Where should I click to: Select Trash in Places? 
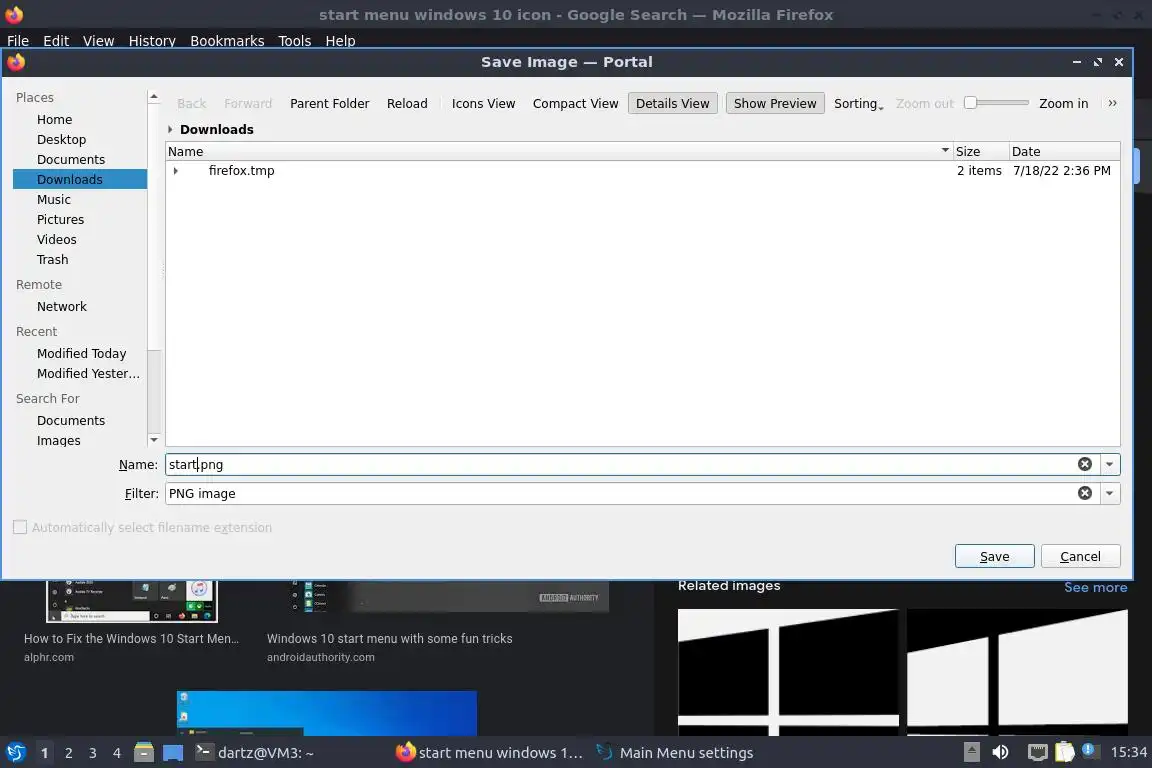click(52, 259)
